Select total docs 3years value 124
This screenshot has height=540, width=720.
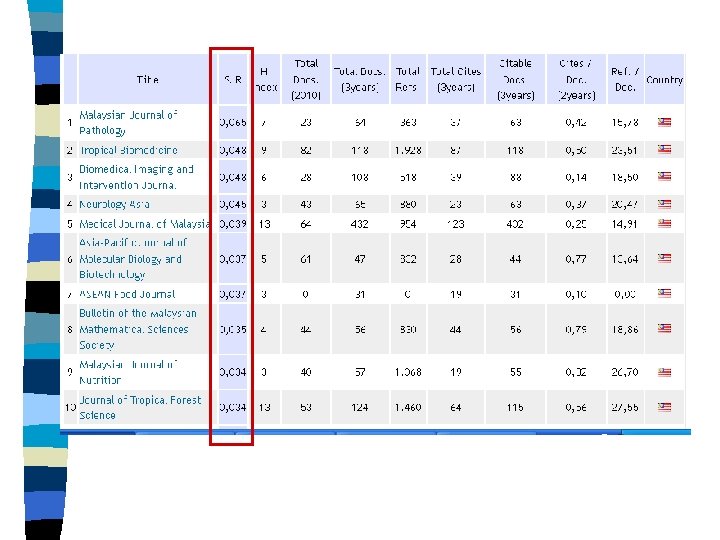(x=360, y=407)
